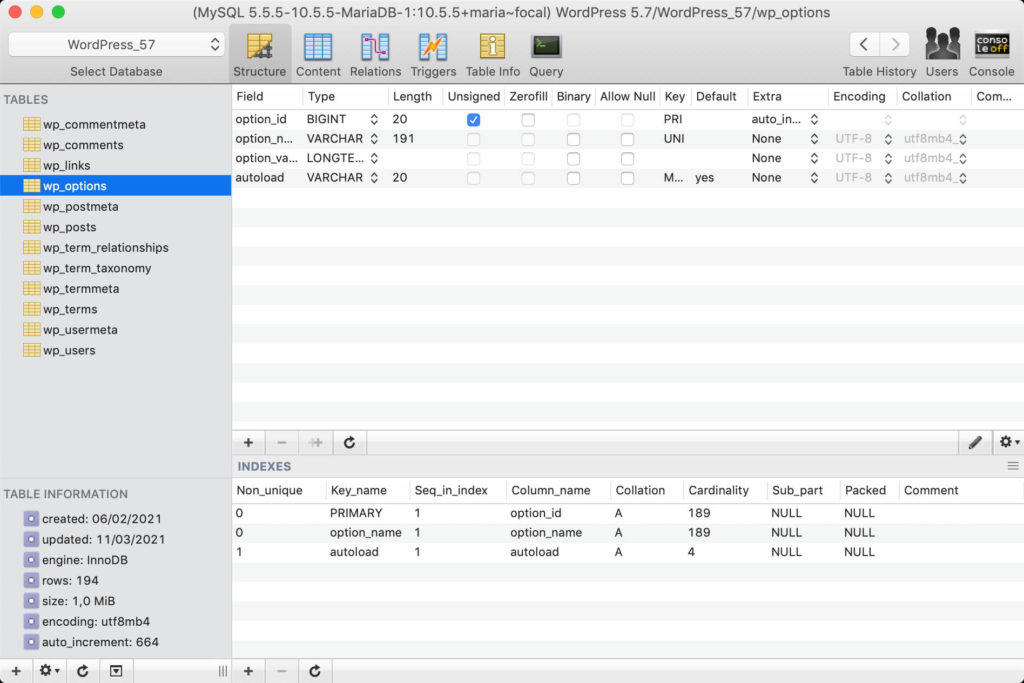Open the WordPress_57 database selector
Screen dimensions: 1024x683
pos(116,44)
